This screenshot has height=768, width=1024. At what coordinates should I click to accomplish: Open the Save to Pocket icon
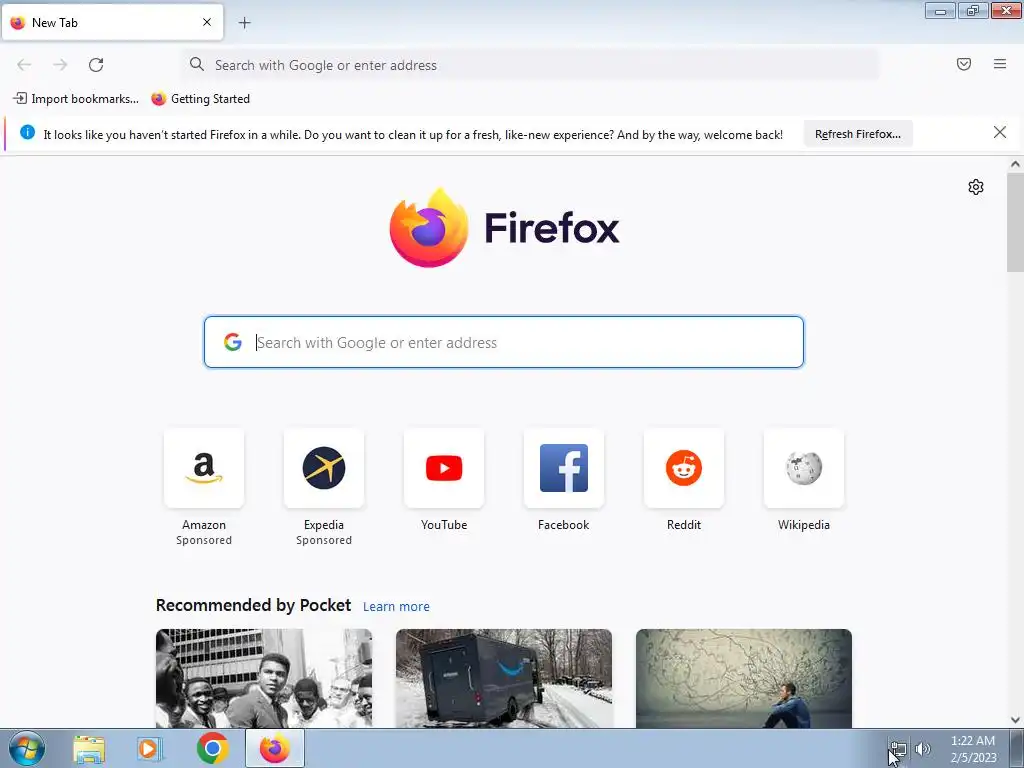963,64
